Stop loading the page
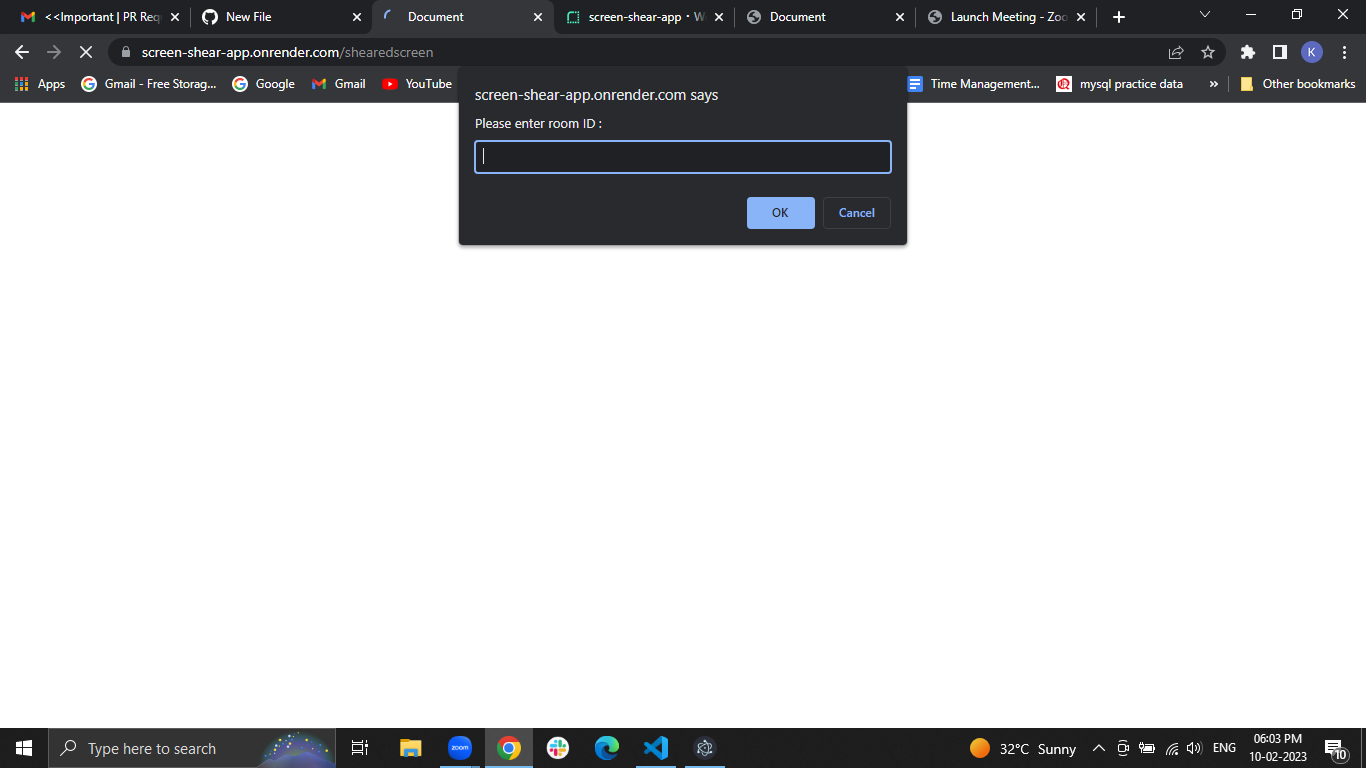This screenshot has width=1366, height=768. pos(86,52)
